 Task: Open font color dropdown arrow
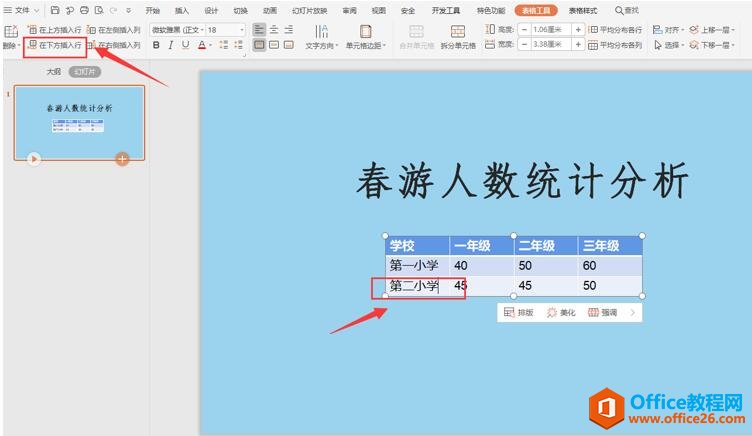(x=211, y=46)
